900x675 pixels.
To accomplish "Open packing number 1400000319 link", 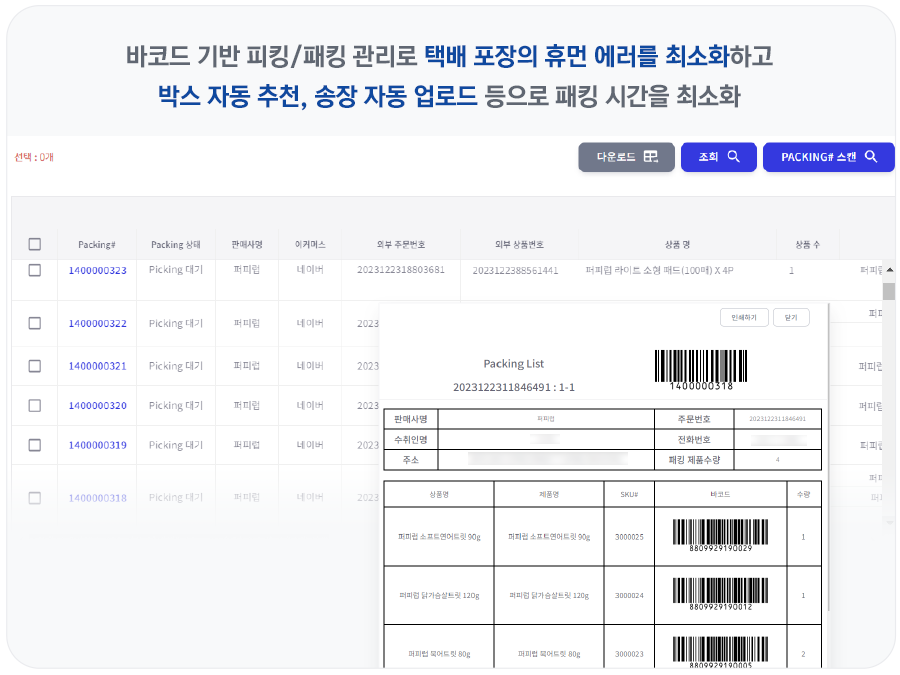I will pyautogui.click(x=97, y=445).
